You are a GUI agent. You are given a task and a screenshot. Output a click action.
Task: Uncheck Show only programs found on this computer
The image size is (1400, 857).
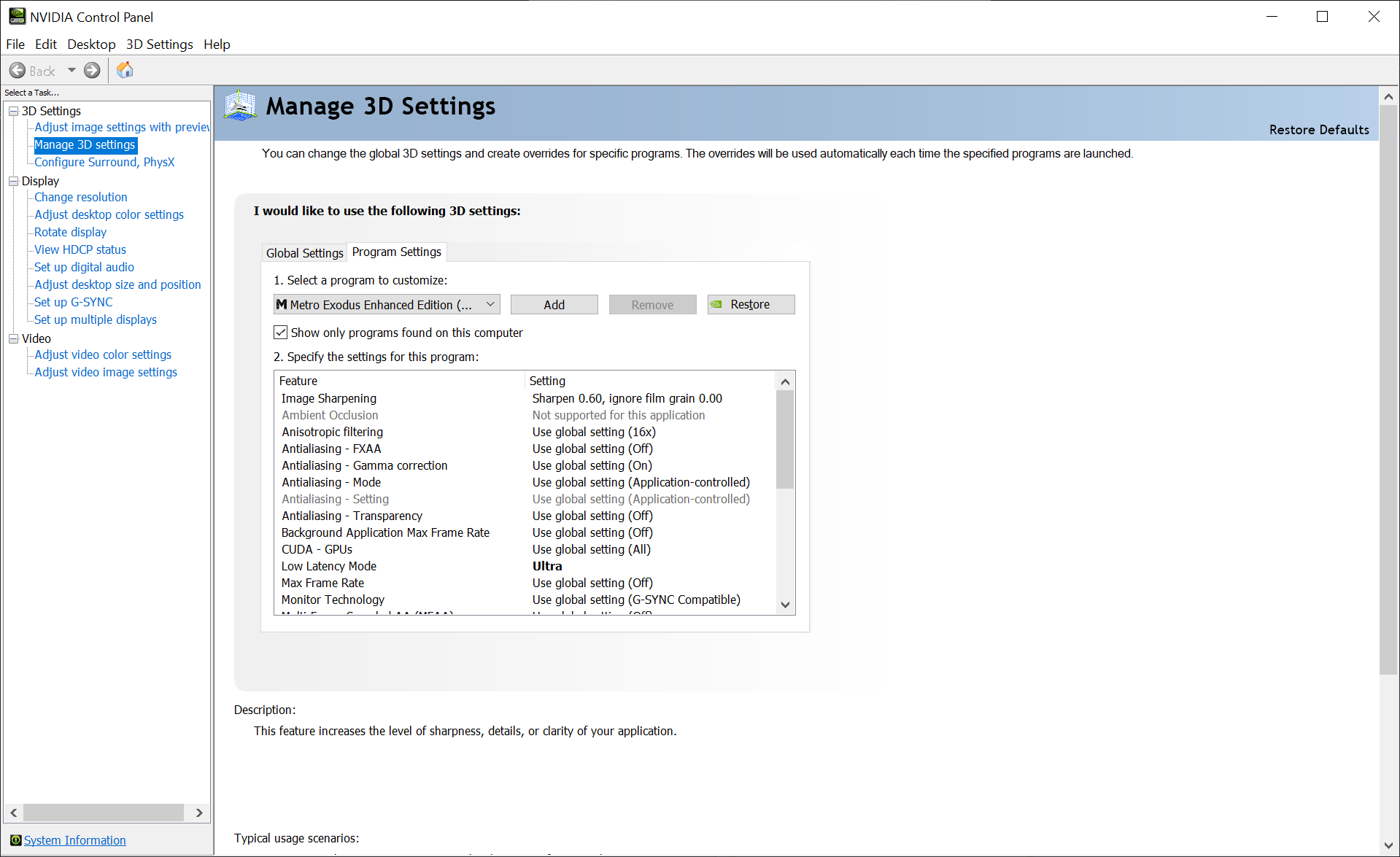pos(281,333)
